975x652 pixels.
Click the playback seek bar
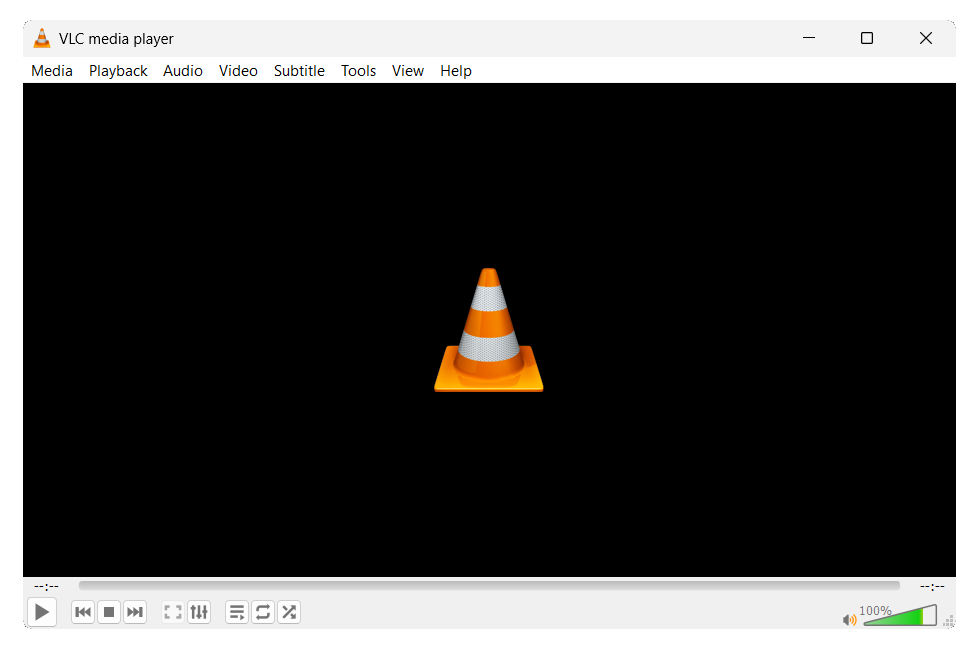coord(489,586)
